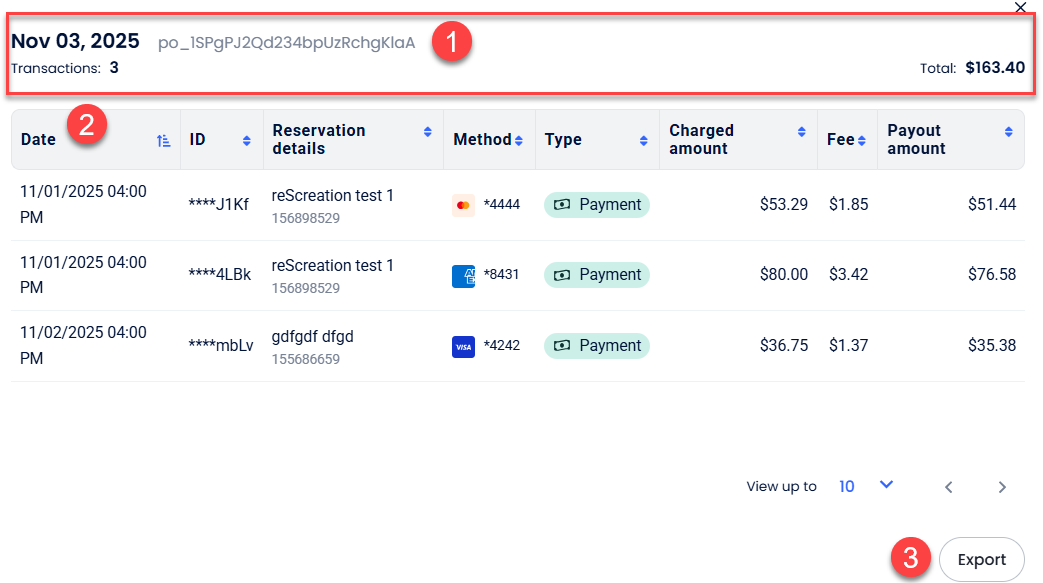Screen dimensions: 1043x583
Task: Click the Amex card icon for *8431
Action: click(x=463, y=275)
